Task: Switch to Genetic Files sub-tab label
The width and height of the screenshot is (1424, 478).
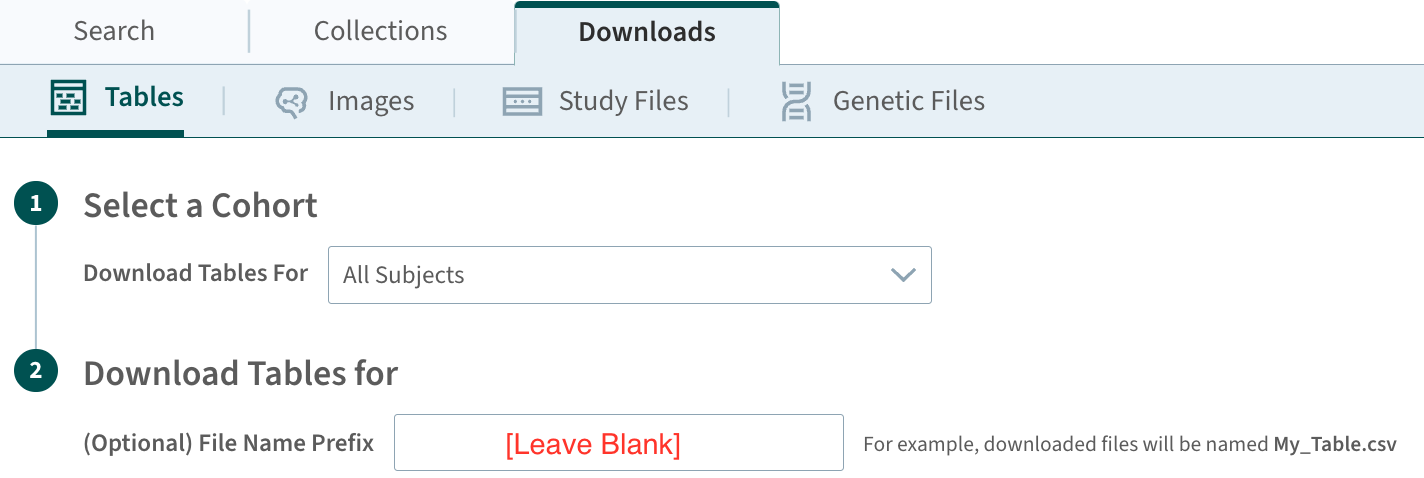Action: click(909, 101)
